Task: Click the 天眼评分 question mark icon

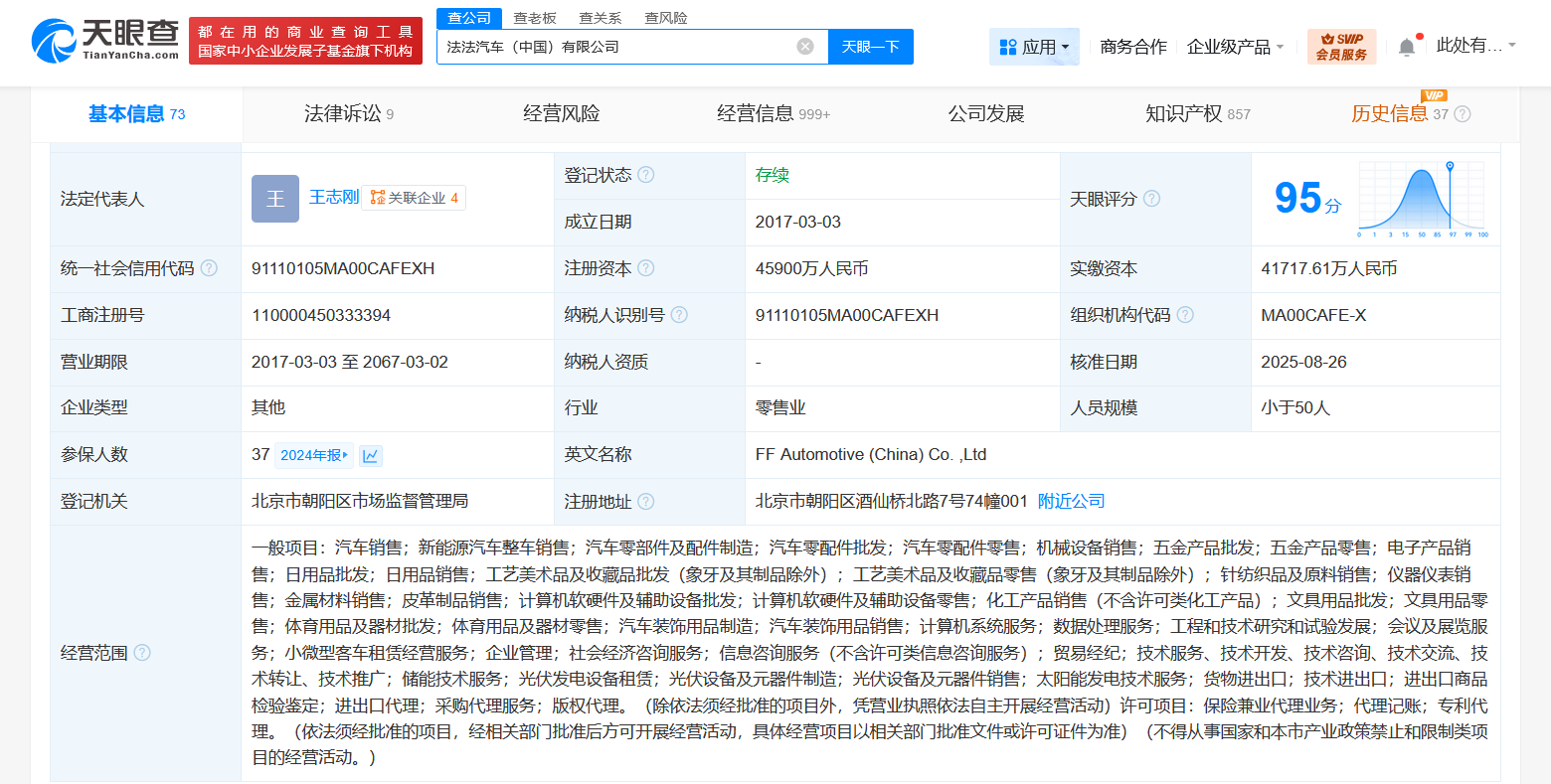Action: click(x=1151, y=198)
